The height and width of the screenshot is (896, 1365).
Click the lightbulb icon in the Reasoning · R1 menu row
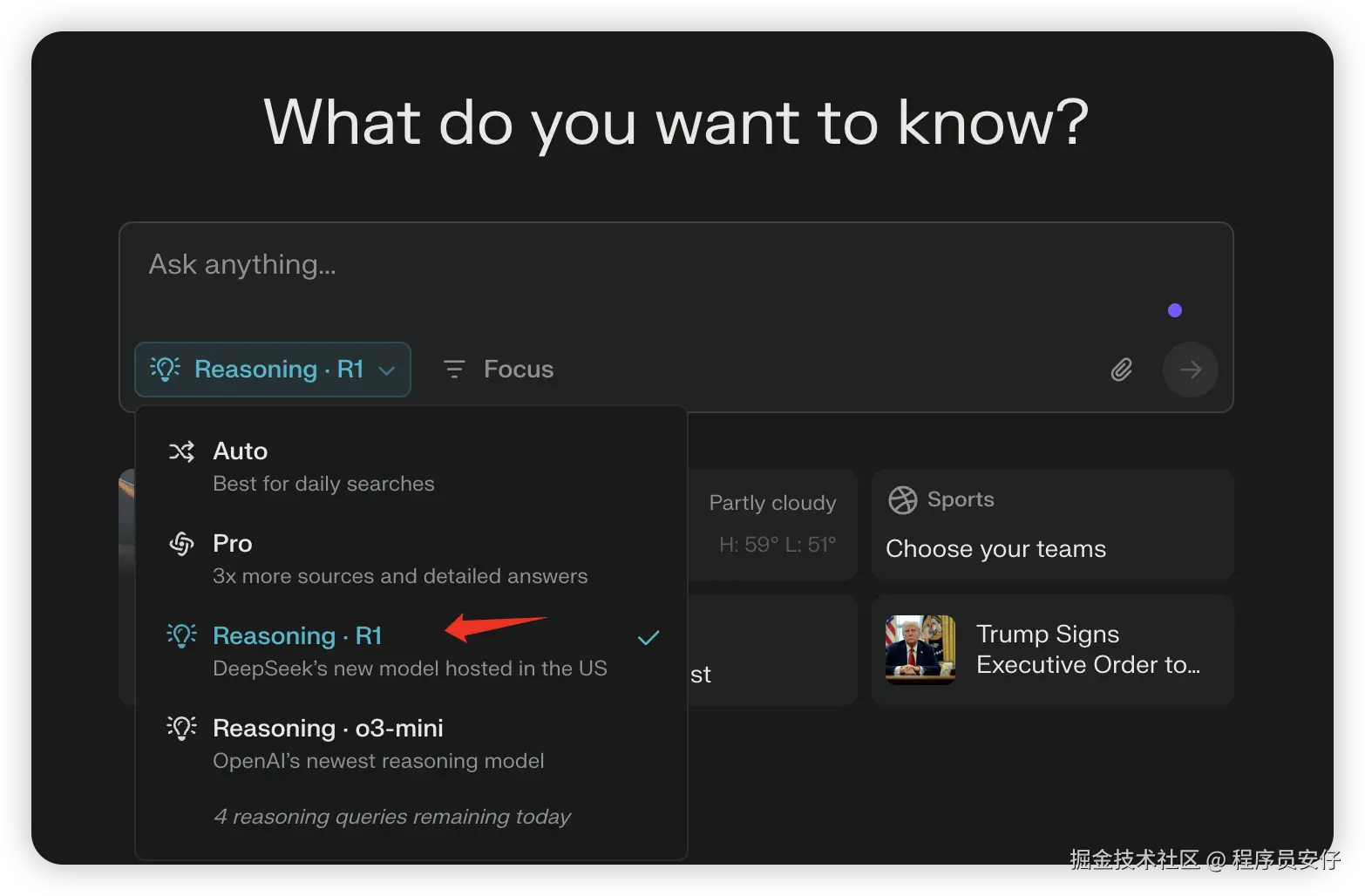click(x=181, y=635)
